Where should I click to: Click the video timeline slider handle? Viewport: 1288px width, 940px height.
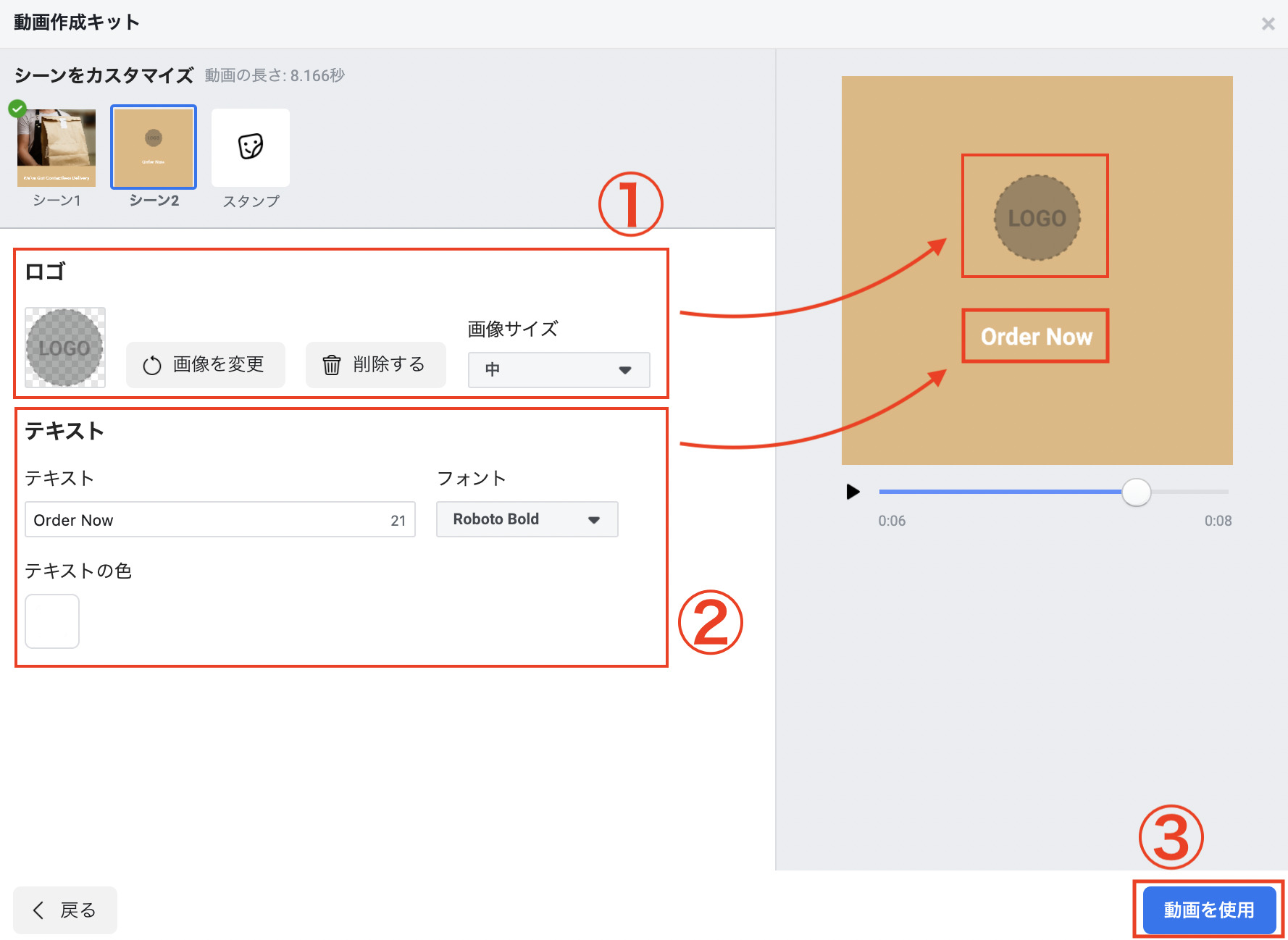pyautogui.click(x=1136, y=492)
